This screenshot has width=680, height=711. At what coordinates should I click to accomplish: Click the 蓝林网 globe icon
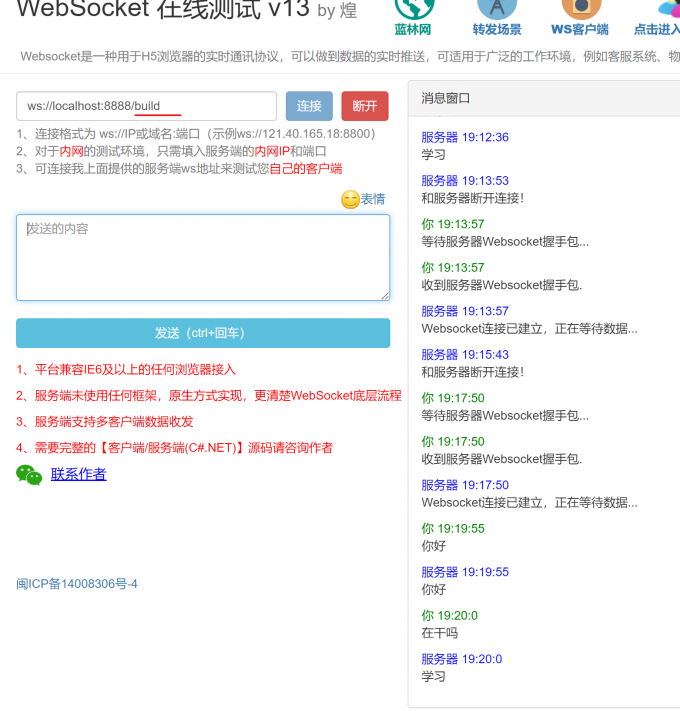pos(413,8)
